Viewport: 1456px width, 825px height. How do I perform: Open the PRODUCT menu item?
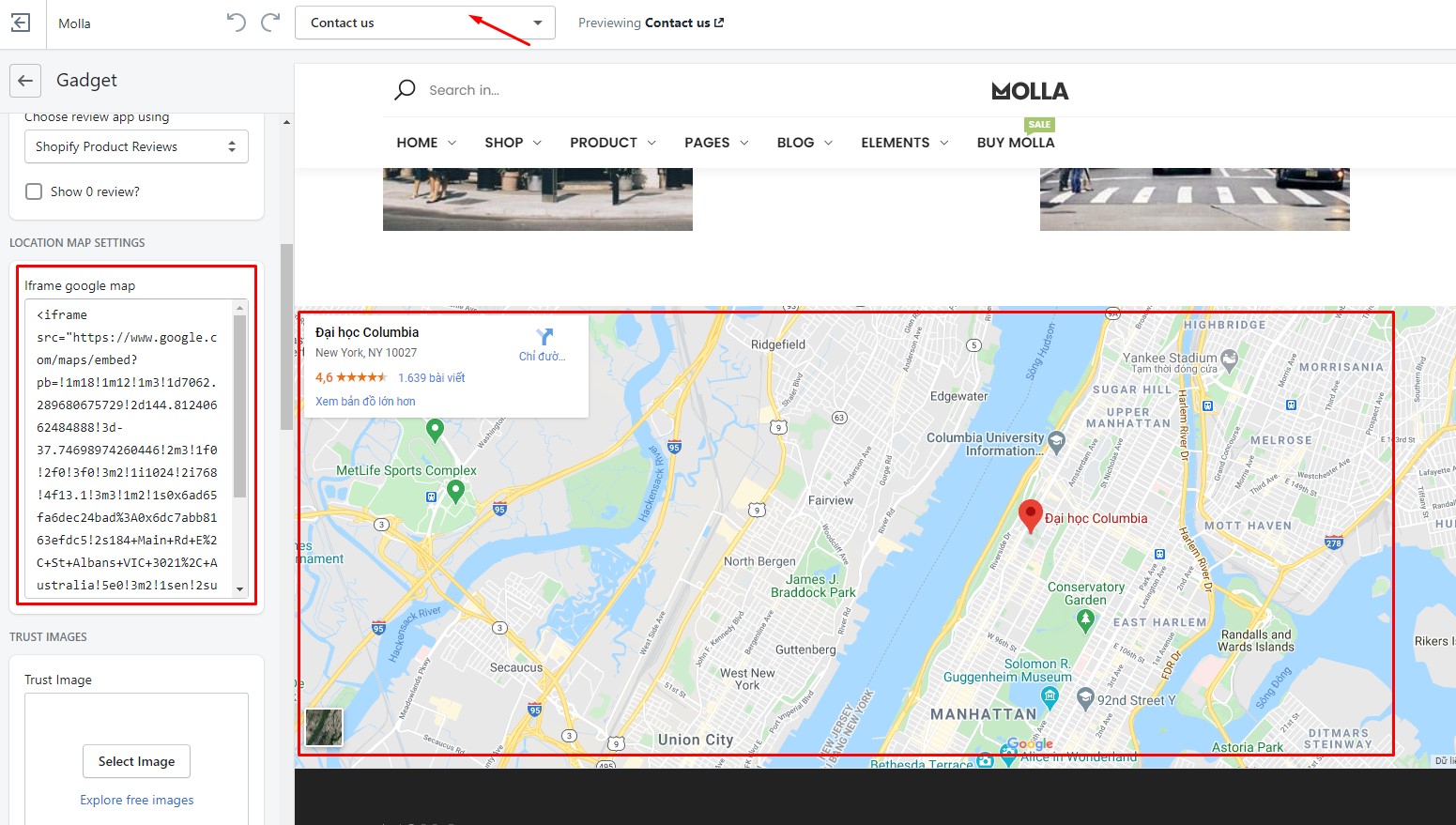pyautogui.click(x=604, y=143)
